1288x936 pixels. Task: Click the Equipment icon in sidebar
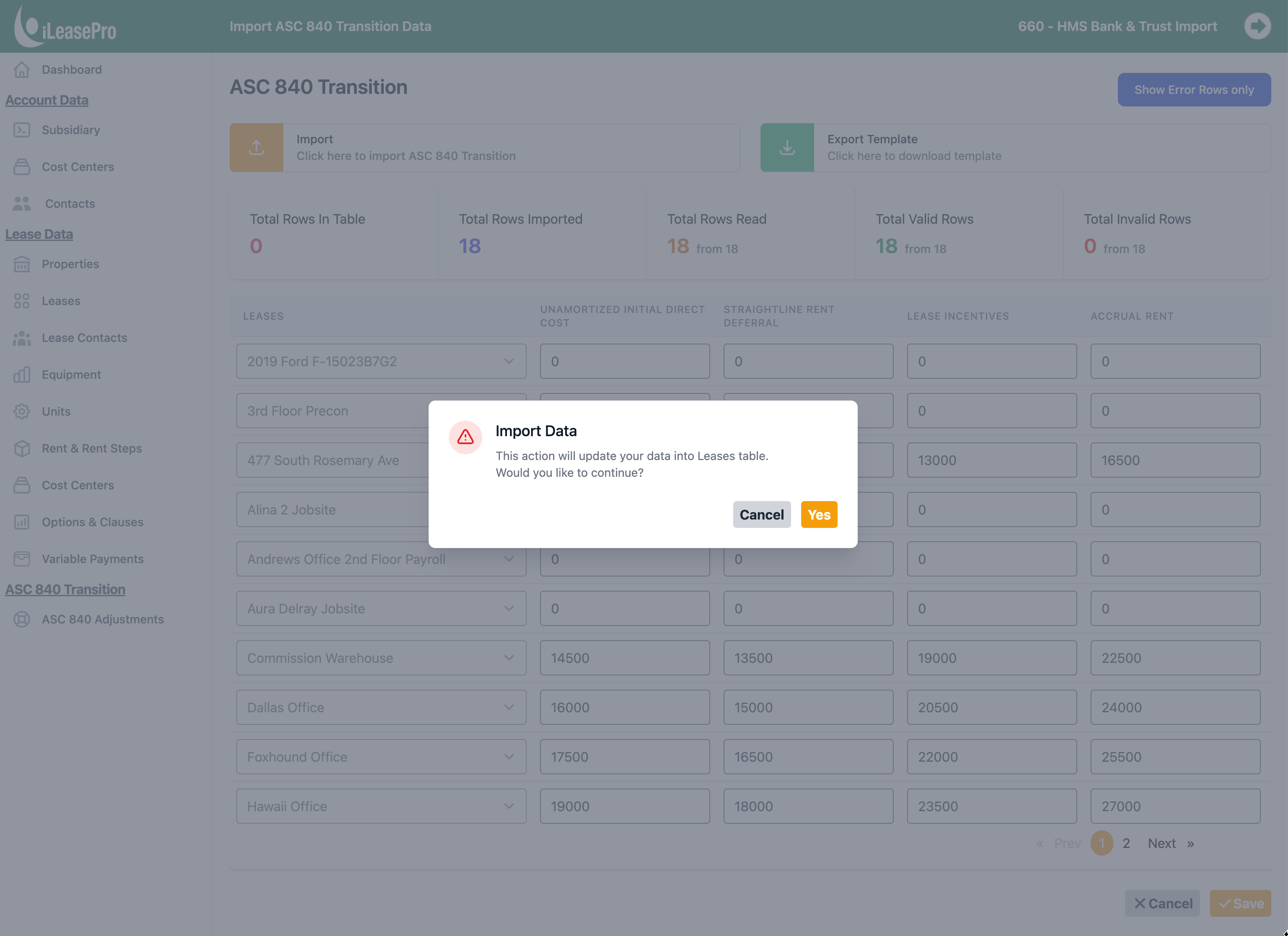(22, 375)
